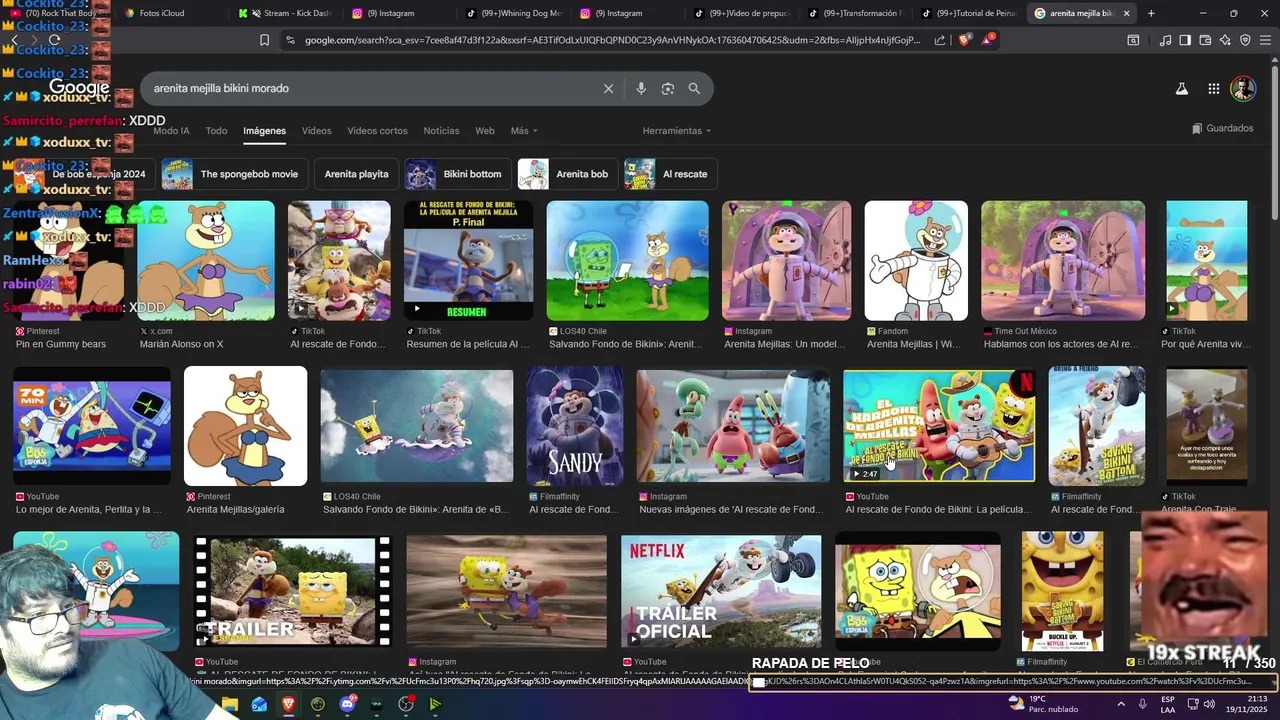This screenshot has width=1280, height=720.
Task: Open File Explorer from taskbar
Action: tap(230, 704)
